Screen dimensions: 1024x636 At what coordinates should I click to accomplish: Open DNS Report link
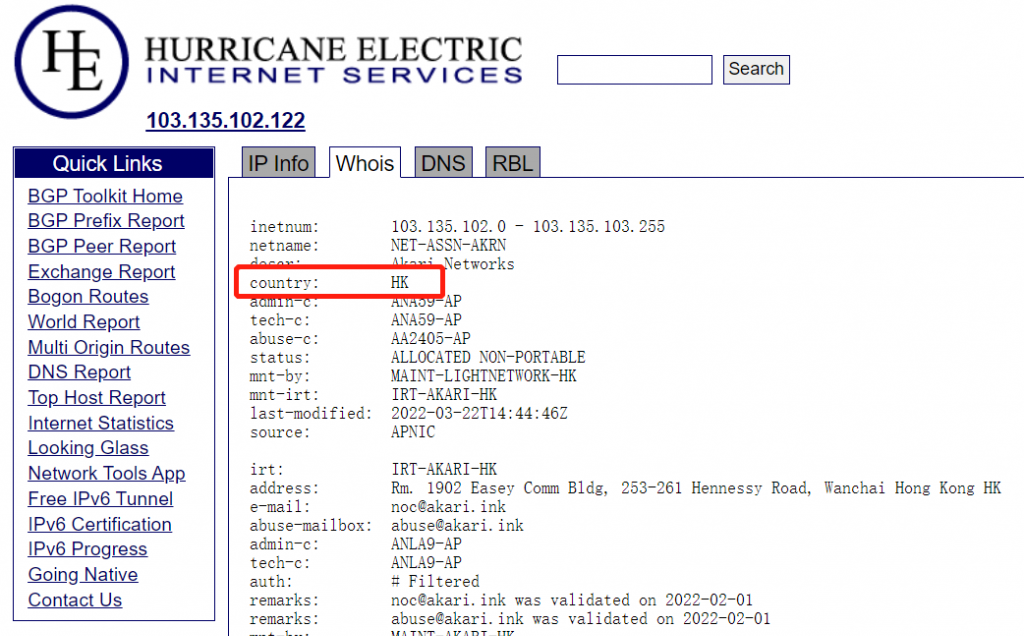click(x=79, y=372)
